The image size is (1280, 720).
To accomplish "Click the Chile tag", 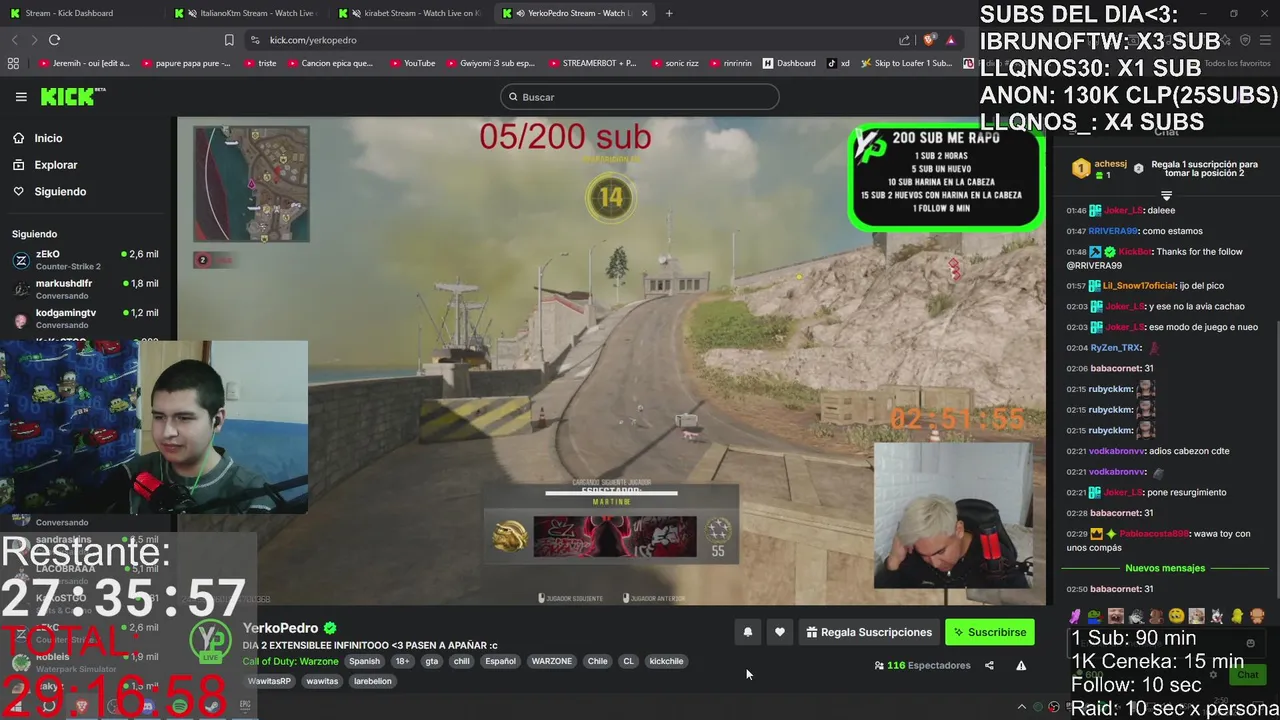I will coord(597,661).
